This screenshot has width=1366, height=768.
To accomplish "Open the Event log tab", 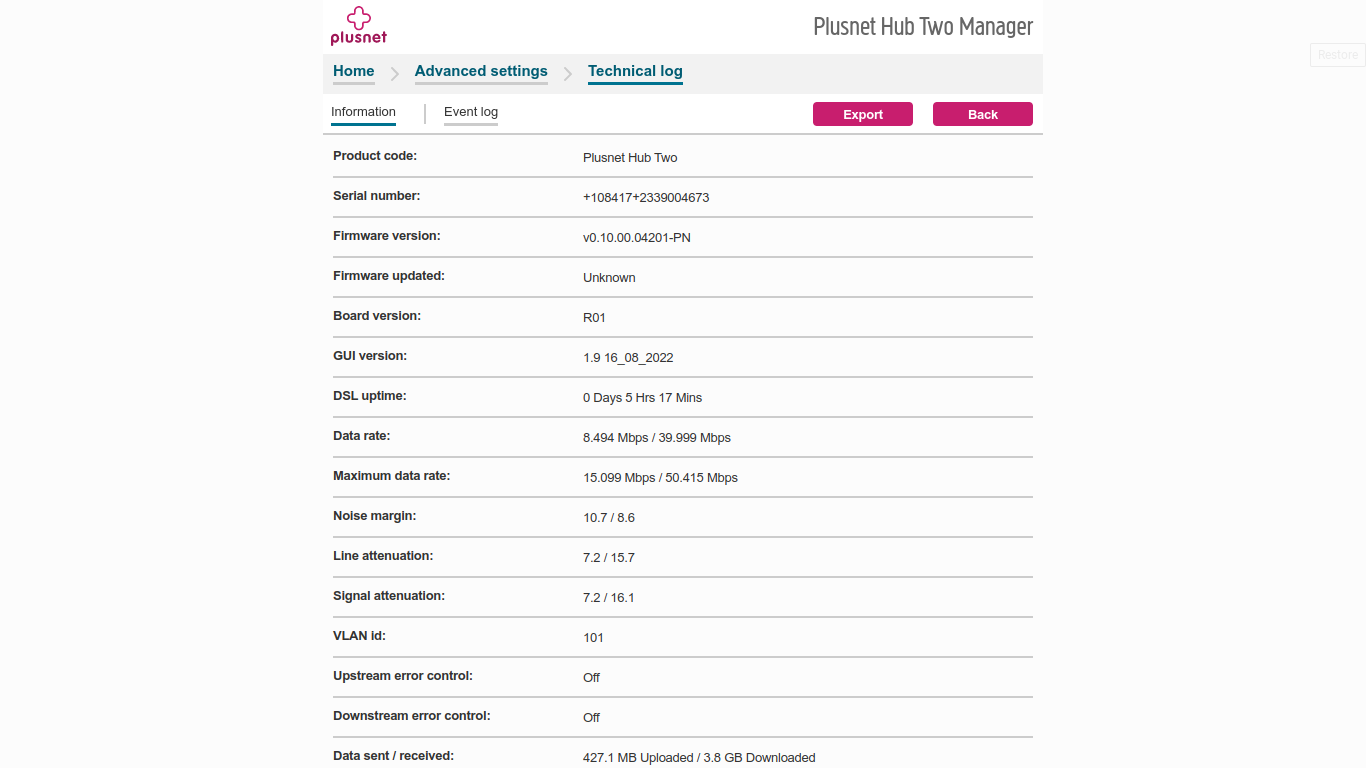I will pyautogui.click(x=470, y=112).
